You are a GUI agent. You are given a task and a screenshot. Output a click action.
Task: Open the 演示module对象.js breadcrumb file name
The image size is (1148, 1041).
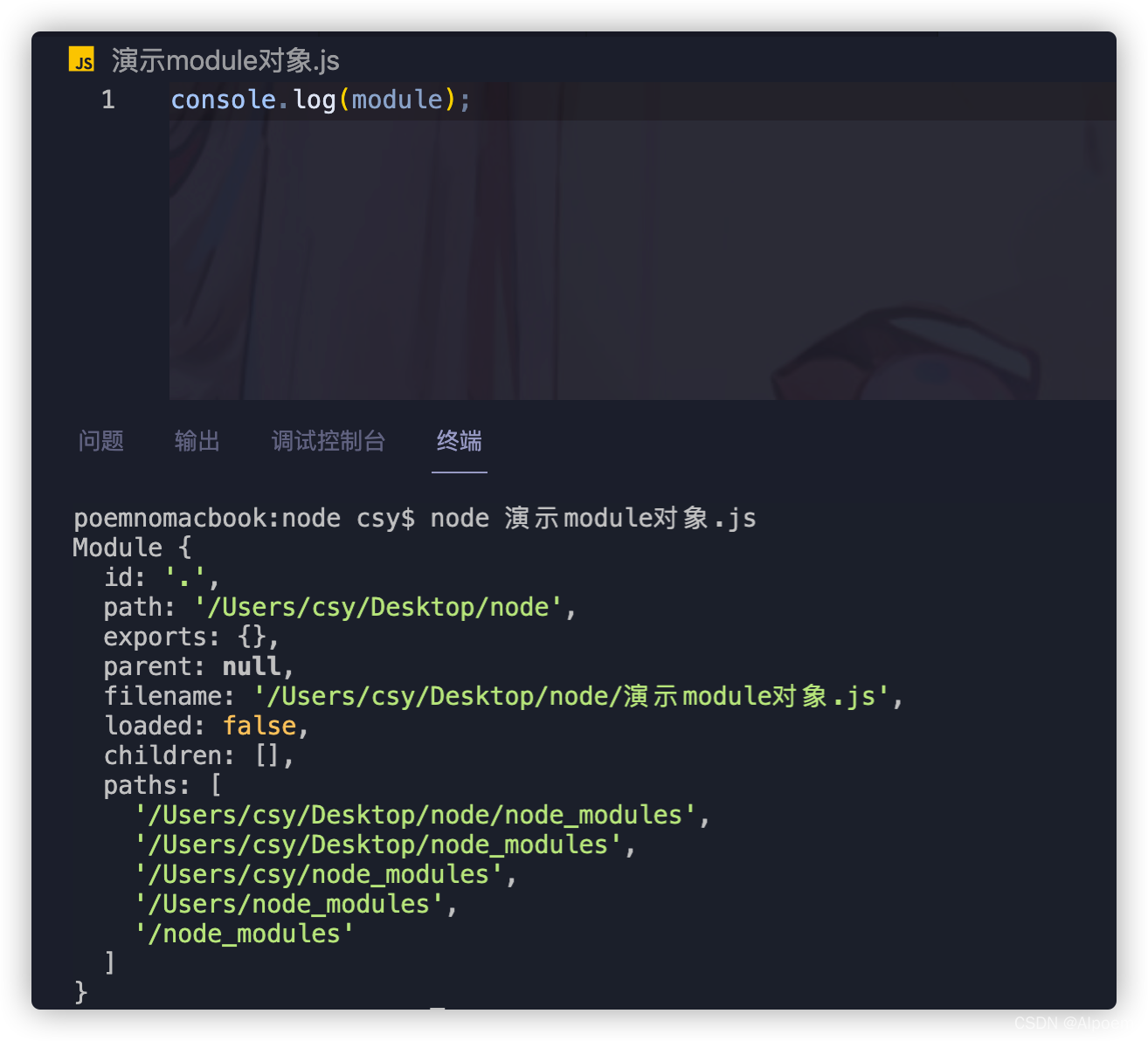tap(225, 60)
